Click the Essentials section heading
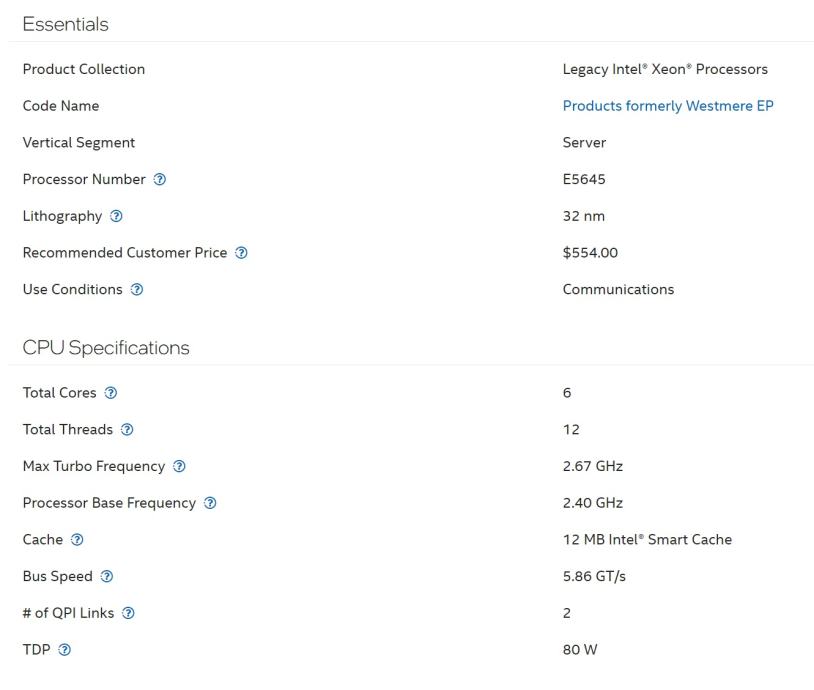The image size is (814, 690). click(65, 24)
